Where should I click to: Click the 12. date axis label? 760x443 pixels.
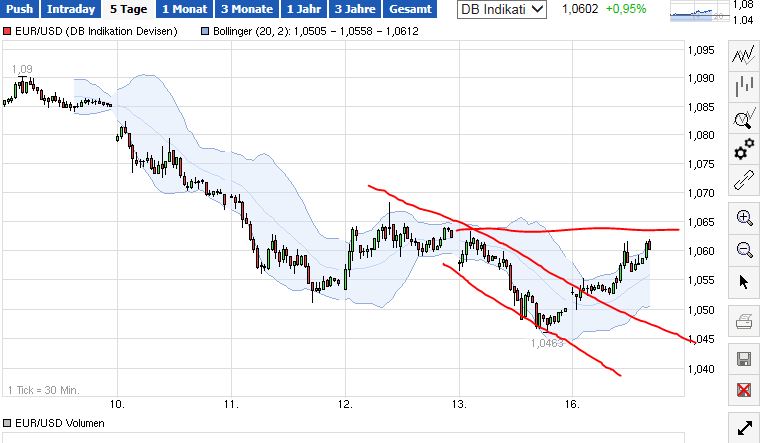click(x=345, y=404)
